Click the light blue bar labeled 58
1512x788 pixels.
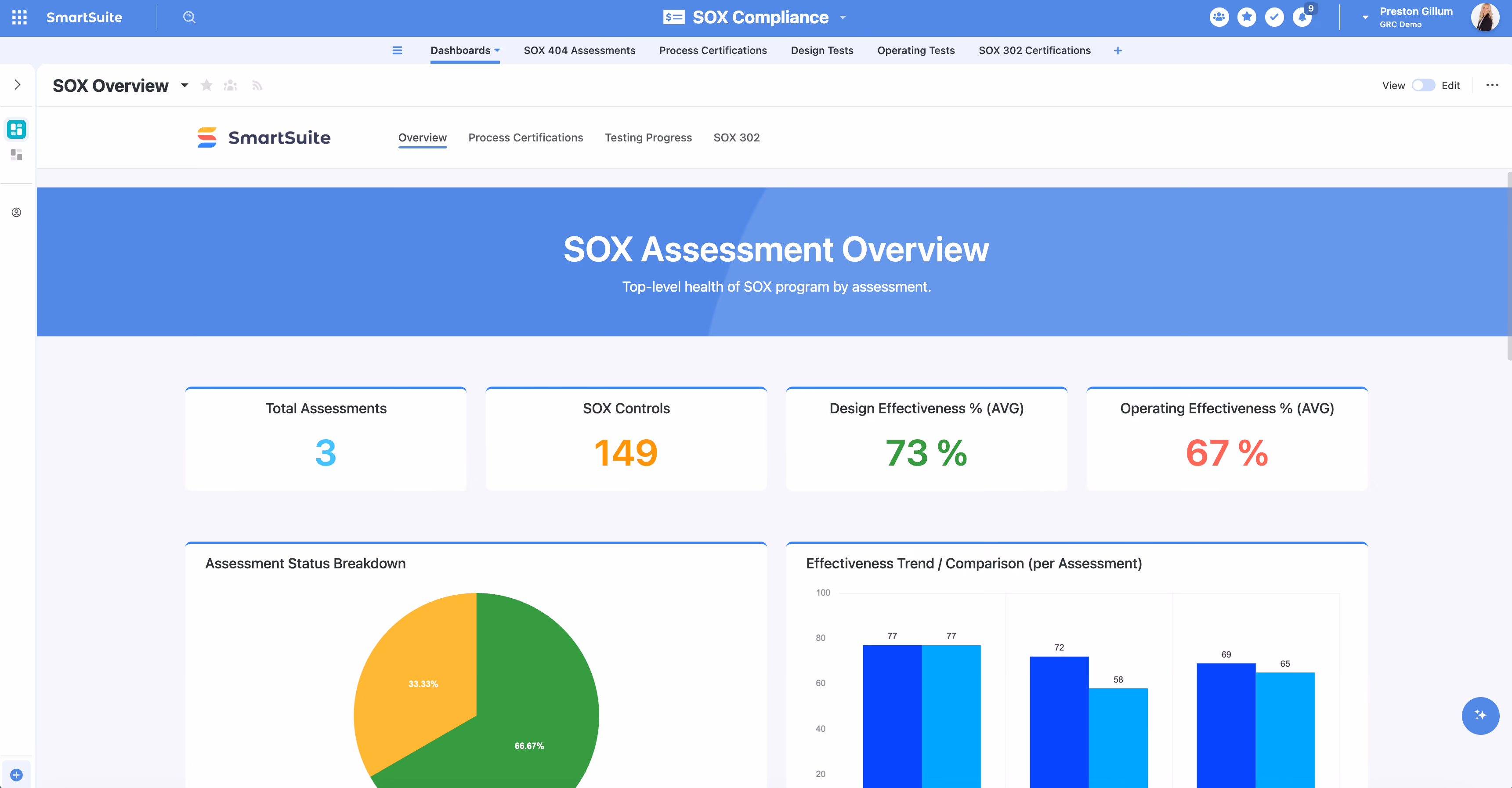pos(1118,737)
